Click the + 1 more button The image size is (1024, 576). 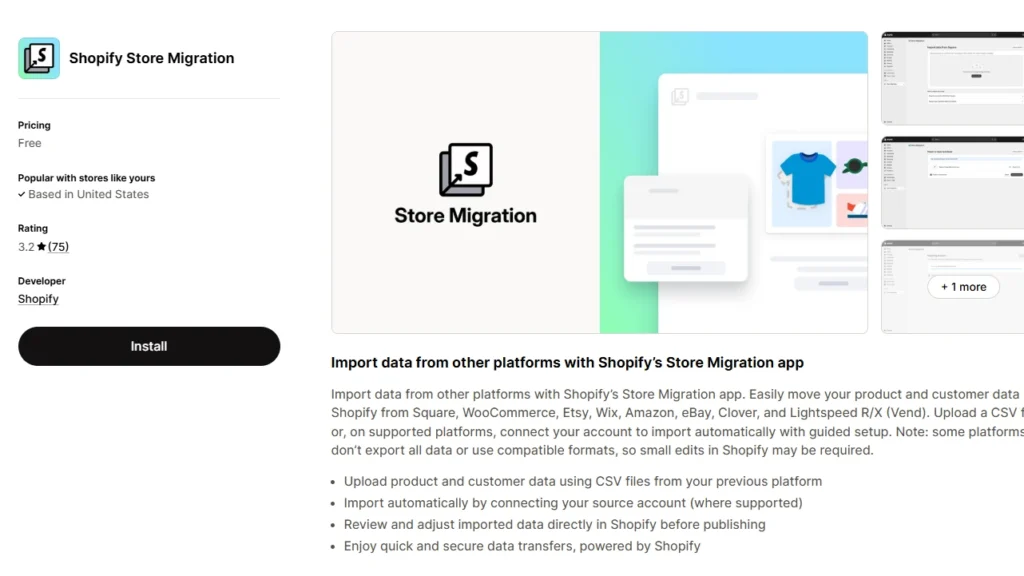pyautogui.click(x=963, y=287)
